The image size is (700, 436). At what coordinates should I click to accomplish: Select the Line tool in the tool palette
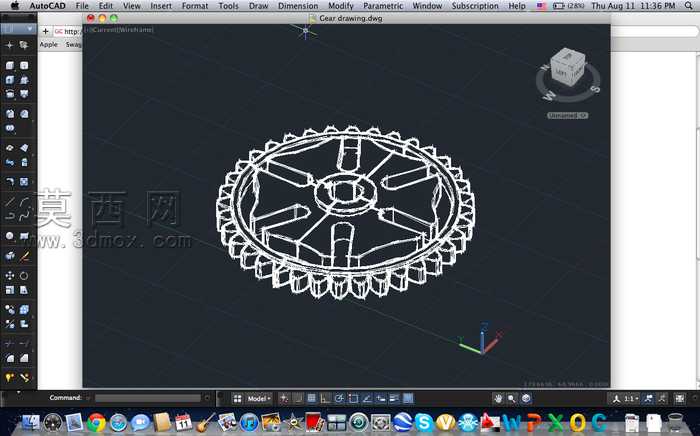[9, 202]
